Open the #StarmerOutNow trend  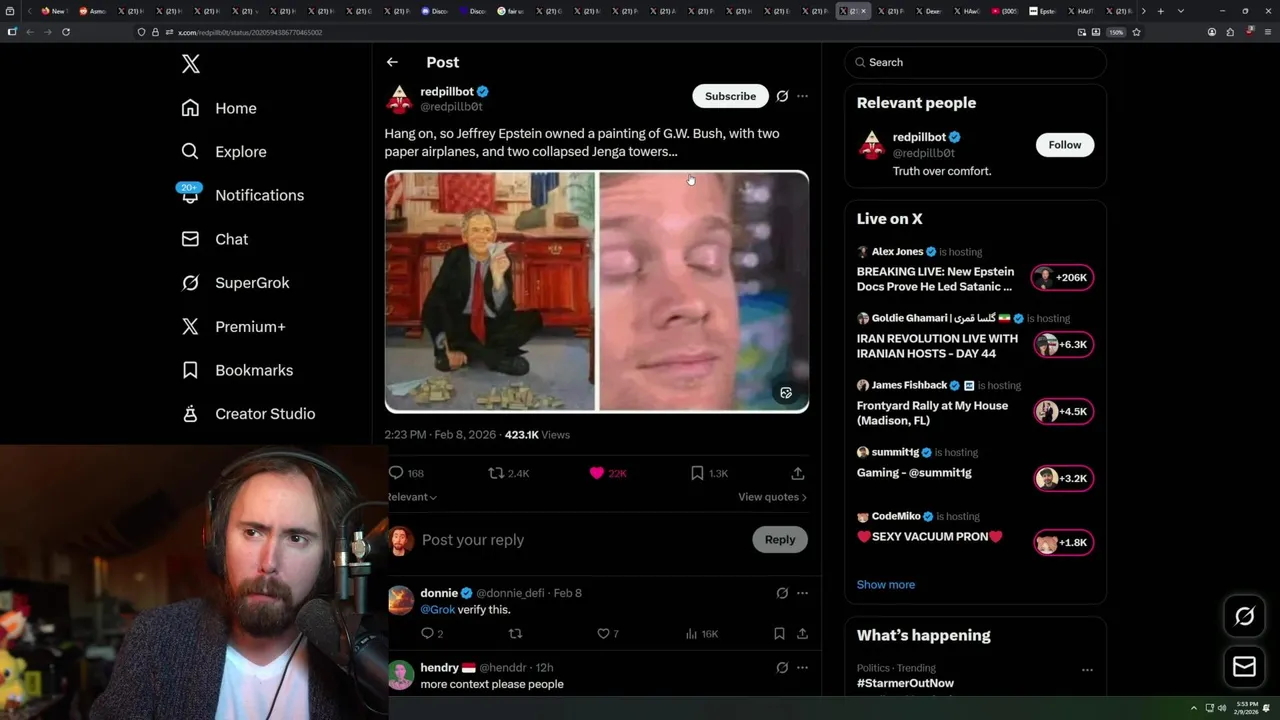click(905, 683)
